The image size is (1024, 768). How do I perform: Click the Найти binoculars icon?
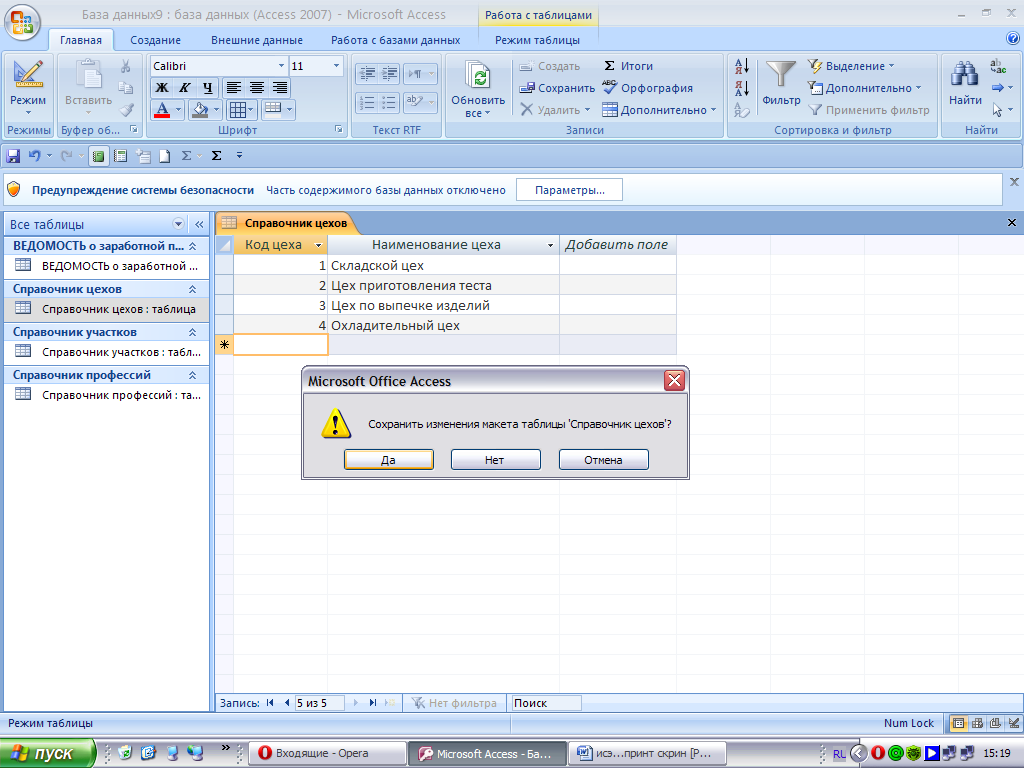[x=965, y=74]
